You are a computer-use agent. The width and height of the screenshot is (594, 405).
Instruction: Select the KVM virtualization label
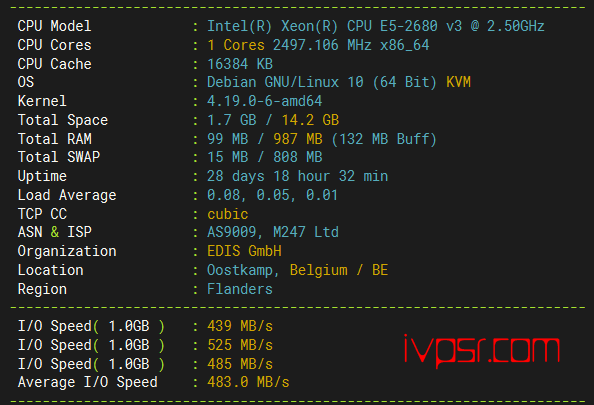point(458,82)
